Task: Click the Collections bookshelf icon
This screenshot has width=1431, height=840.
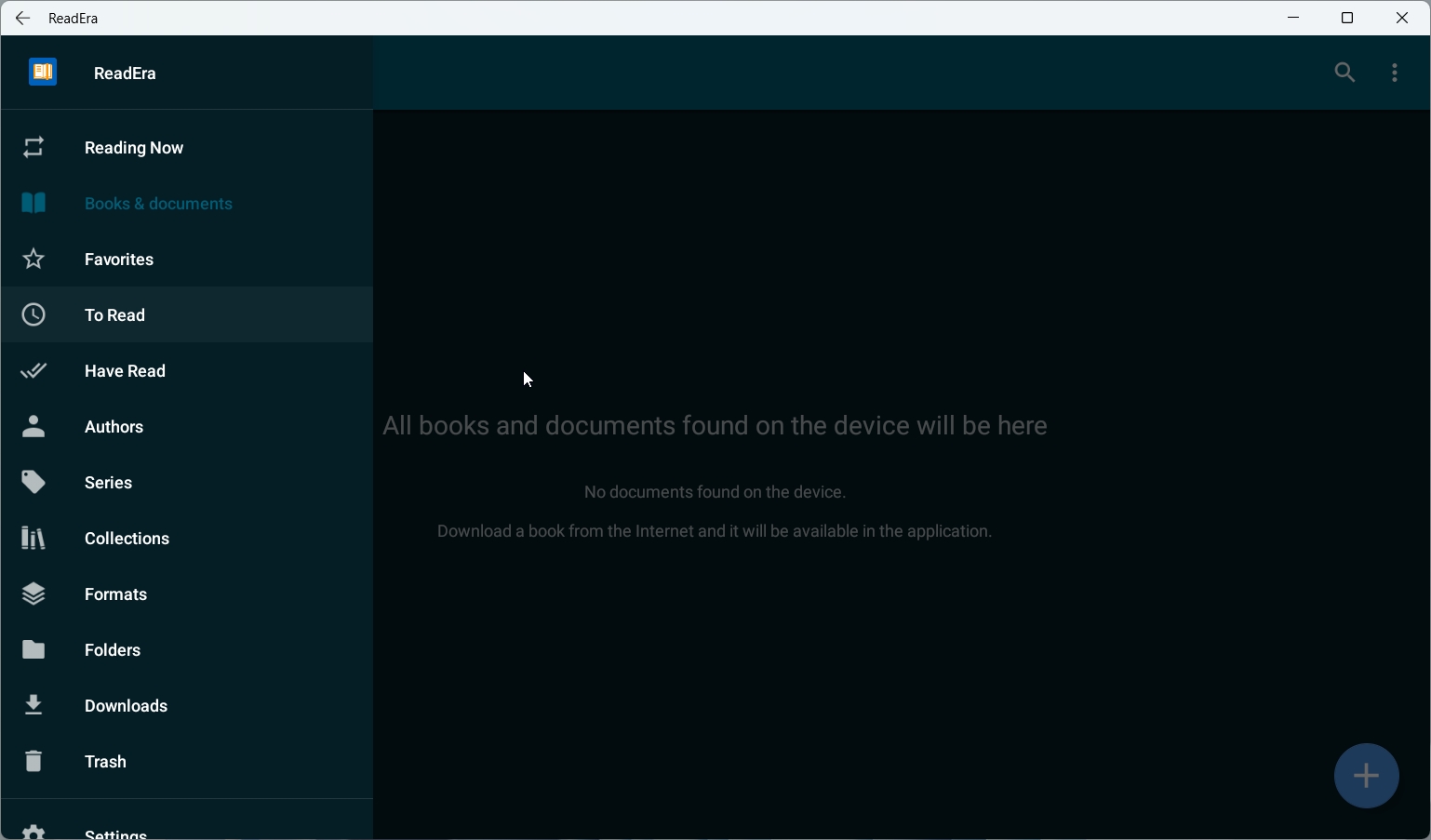Action: (33, 539)
